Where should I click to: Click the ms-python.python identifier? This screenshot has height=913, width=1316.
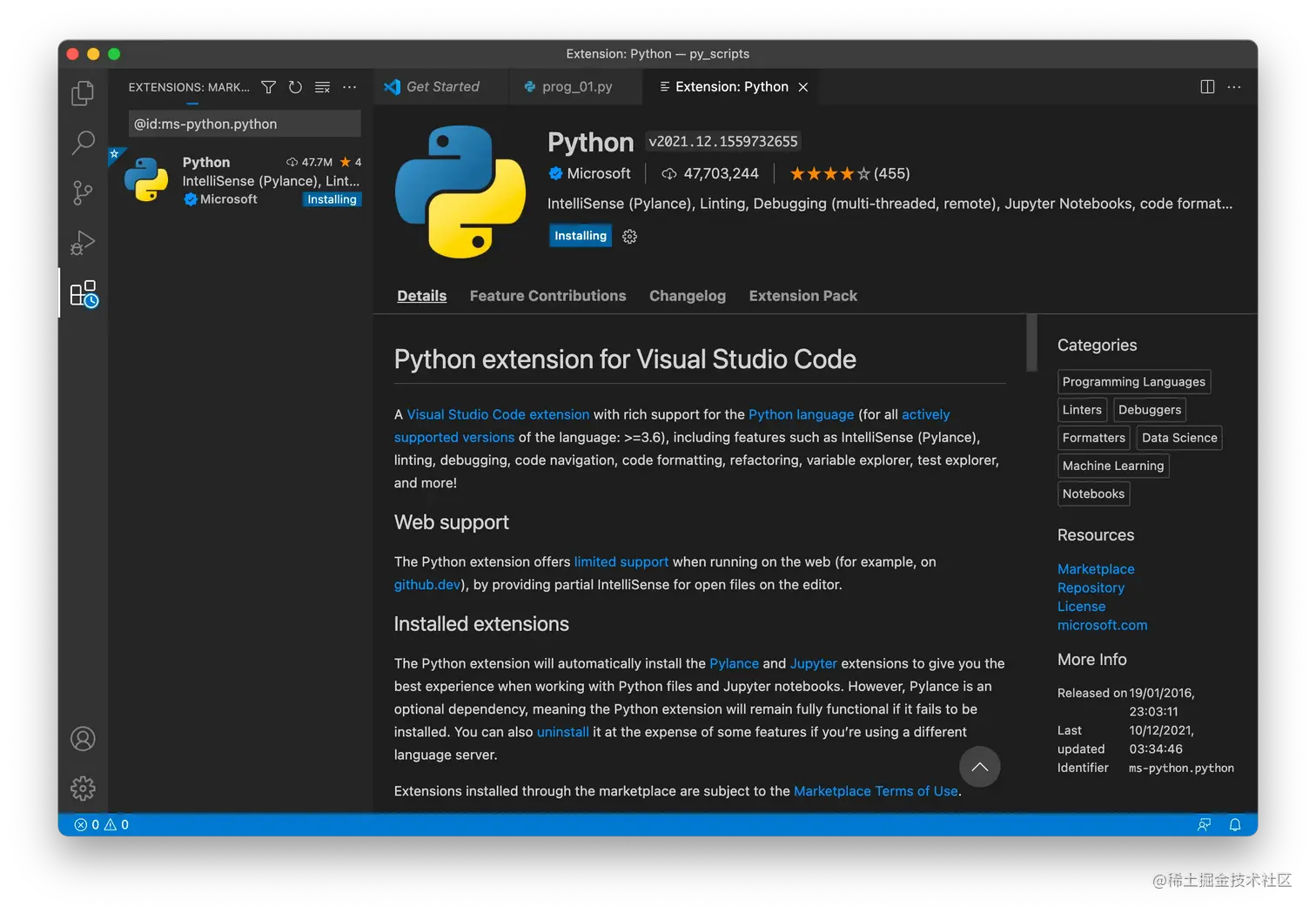(x=1181, y=768)
